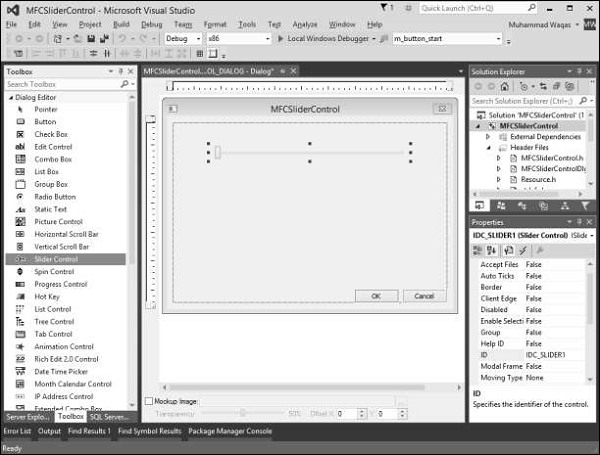Image resolution: width=600 pixels, height=455 pixels.
Task: Pick Combo Box from Toolbox
Action: click(53, 159)
